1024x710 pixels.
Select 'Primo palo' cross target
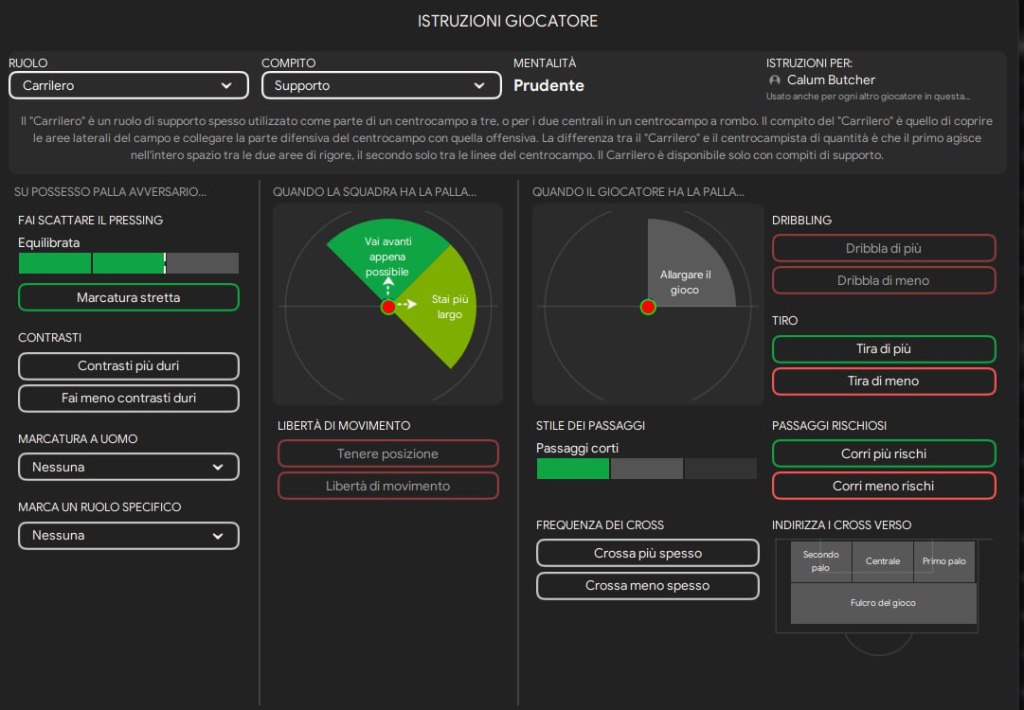point(944,561)
